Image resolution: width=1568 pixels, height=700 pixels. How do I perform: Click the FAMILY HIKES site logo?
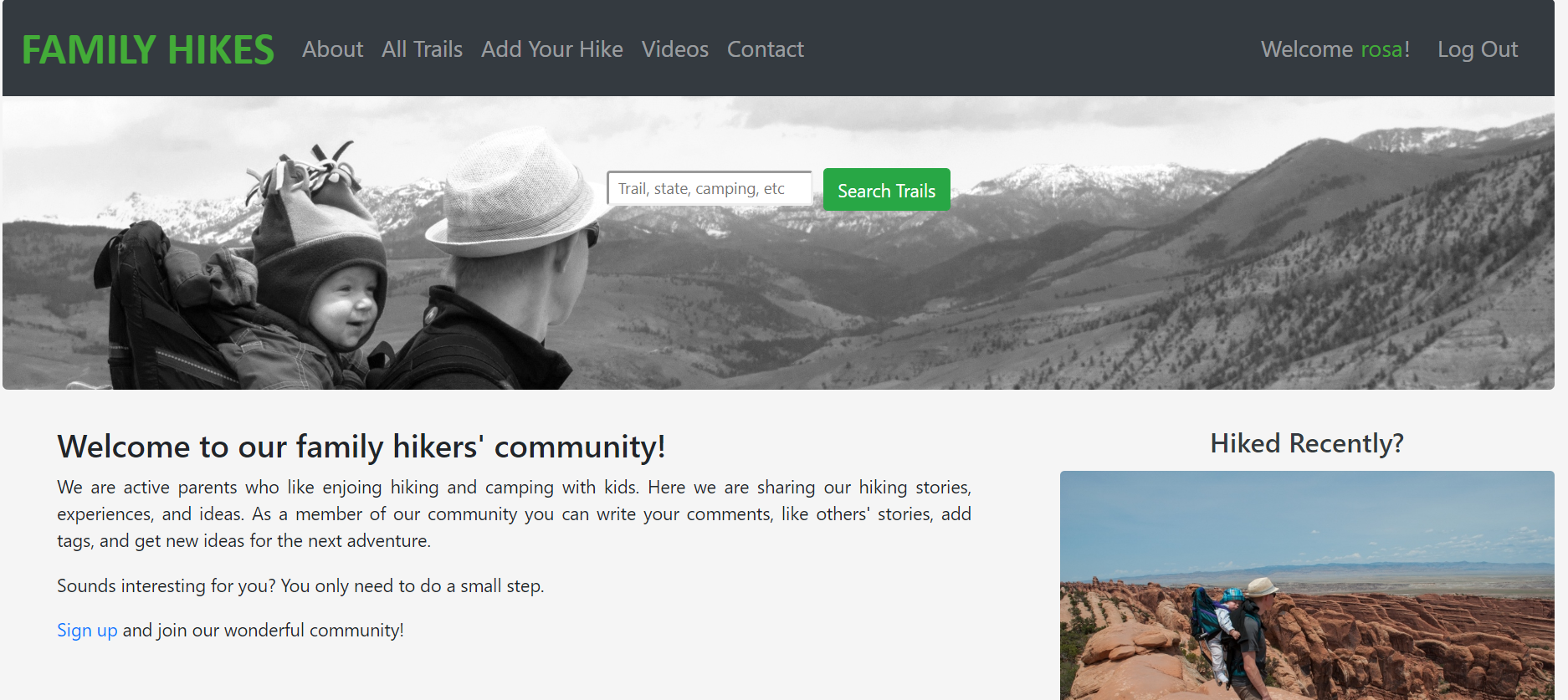tap(148, 49)
